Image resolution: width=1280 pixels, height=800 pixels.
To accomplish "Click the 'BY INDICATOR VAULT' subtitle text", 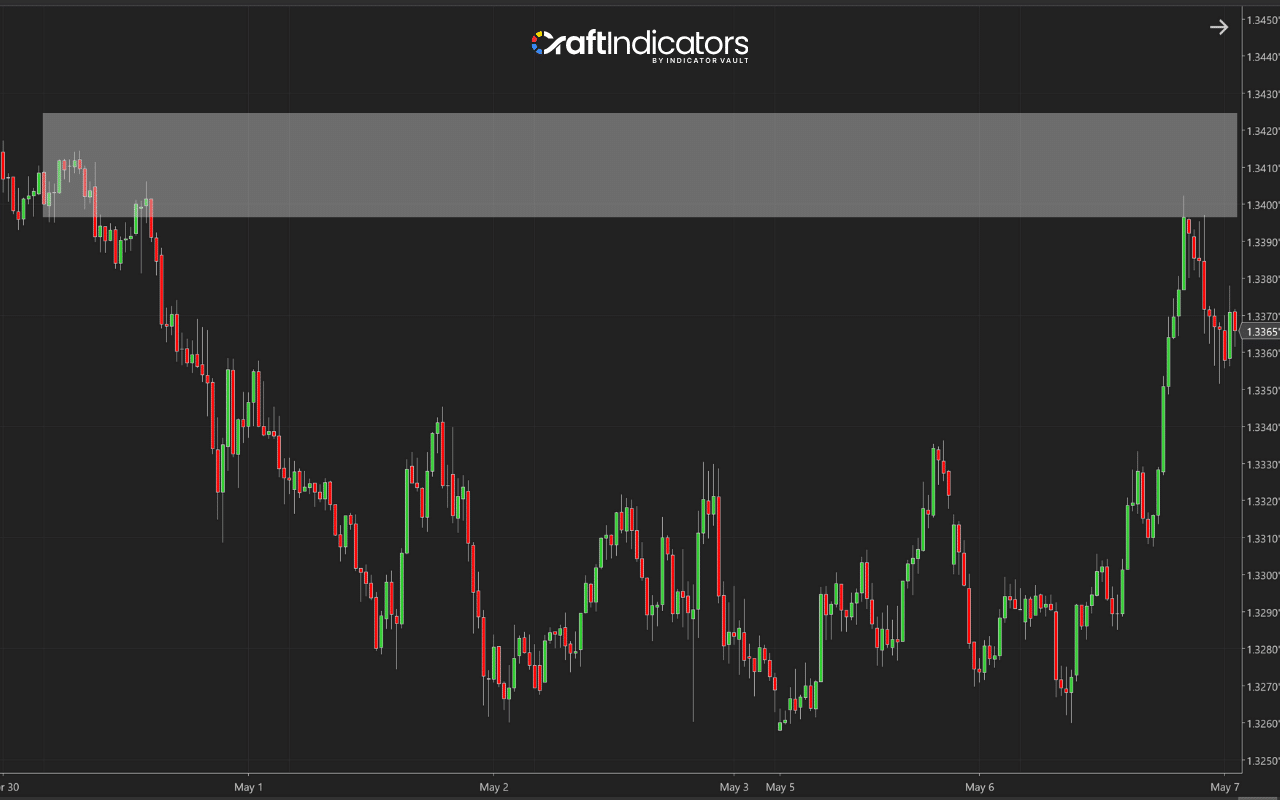I will click(x=701, y=61).
